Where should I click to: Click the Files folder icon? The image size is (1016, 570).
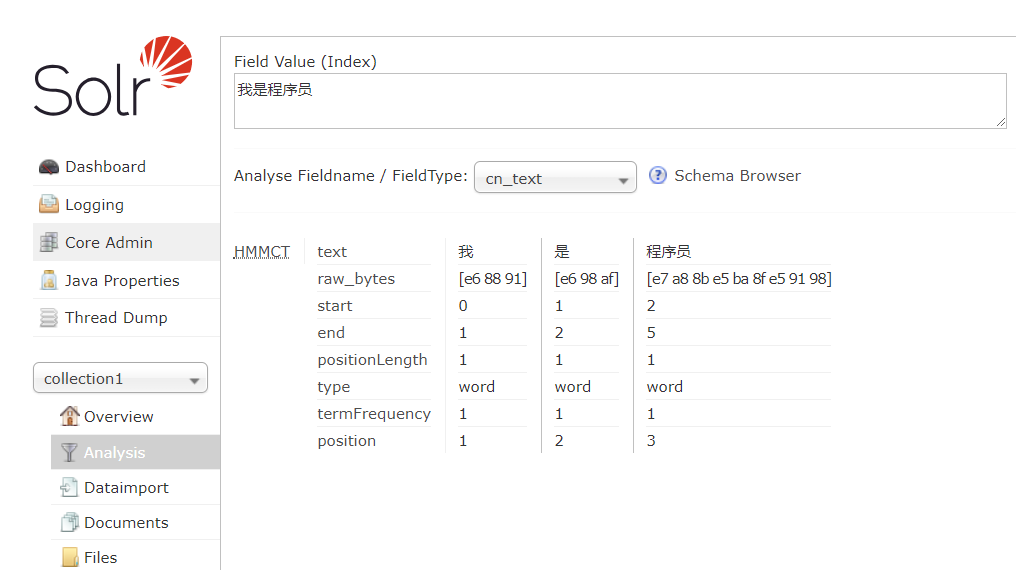(69, 558)
